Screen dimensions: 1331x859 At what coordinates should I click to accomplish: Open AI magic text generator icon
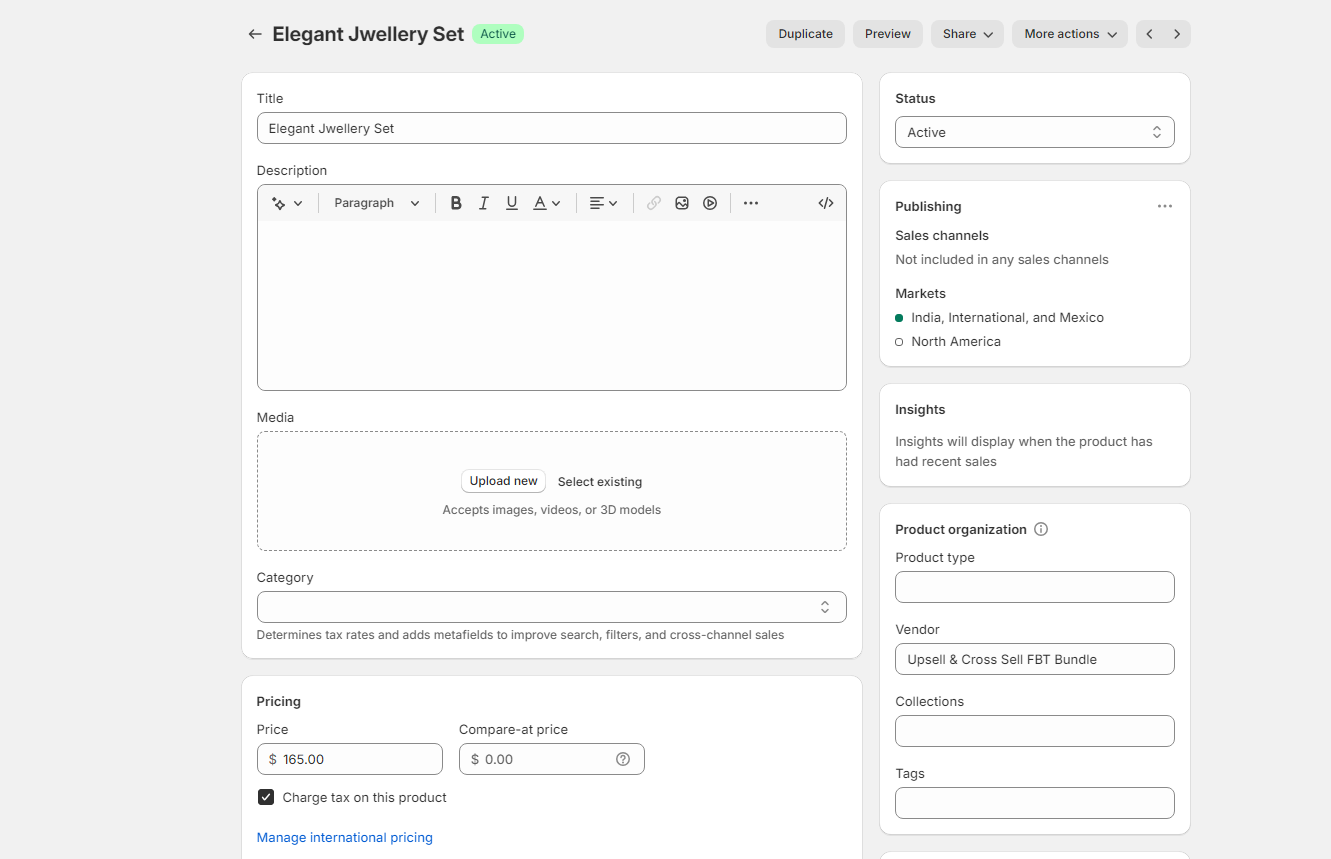pos(287,203)
